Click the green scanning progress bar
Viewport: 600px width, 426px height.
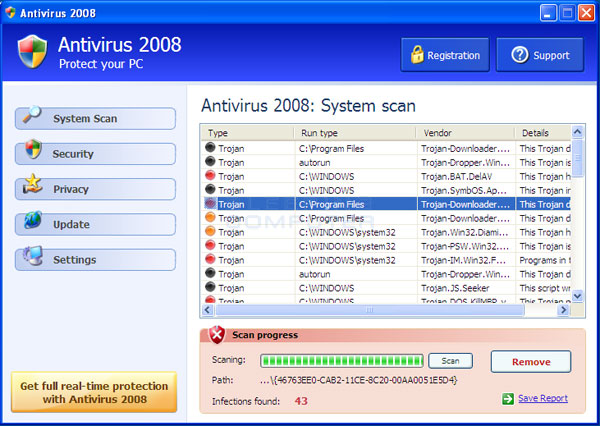pyautogui.click(x=342, y=361)
